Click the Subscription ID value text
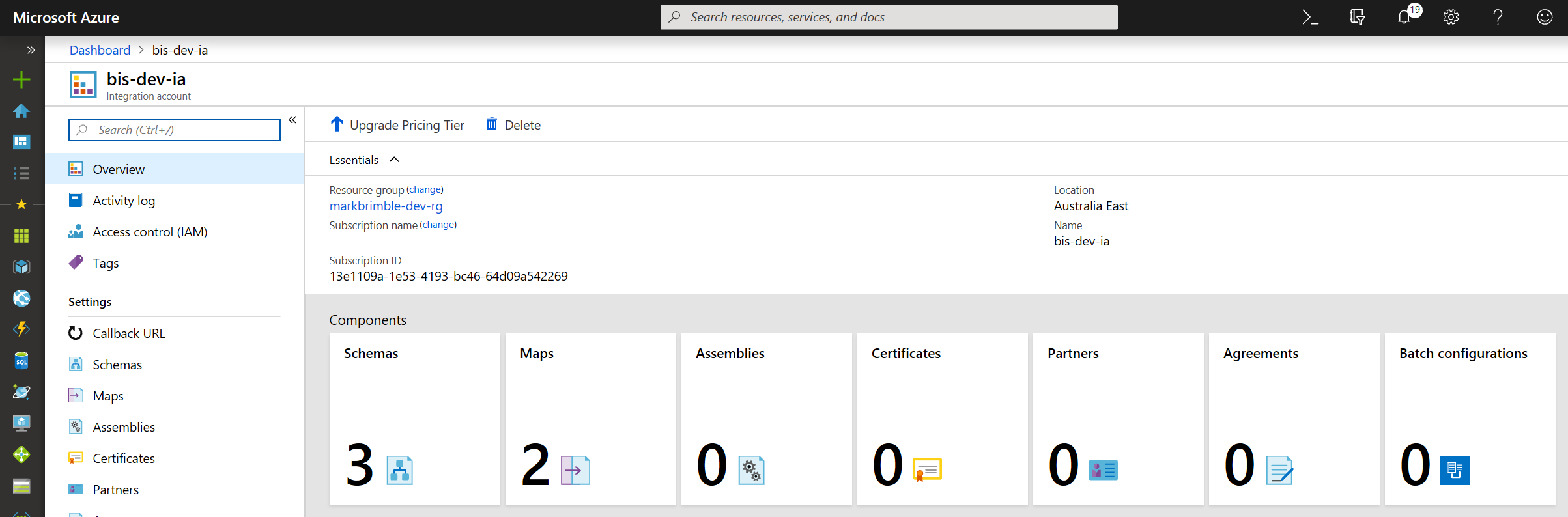1568x517 pixels. click(448, 276)
